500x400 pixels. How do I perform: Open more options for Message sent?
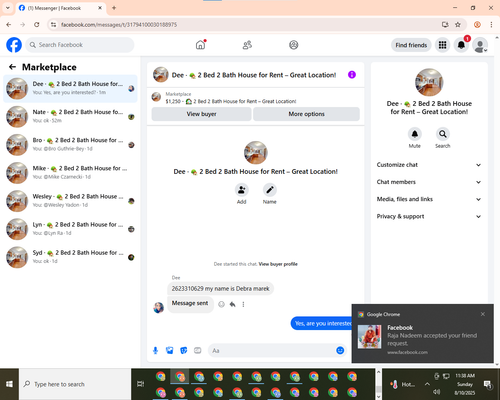point(243,304)
